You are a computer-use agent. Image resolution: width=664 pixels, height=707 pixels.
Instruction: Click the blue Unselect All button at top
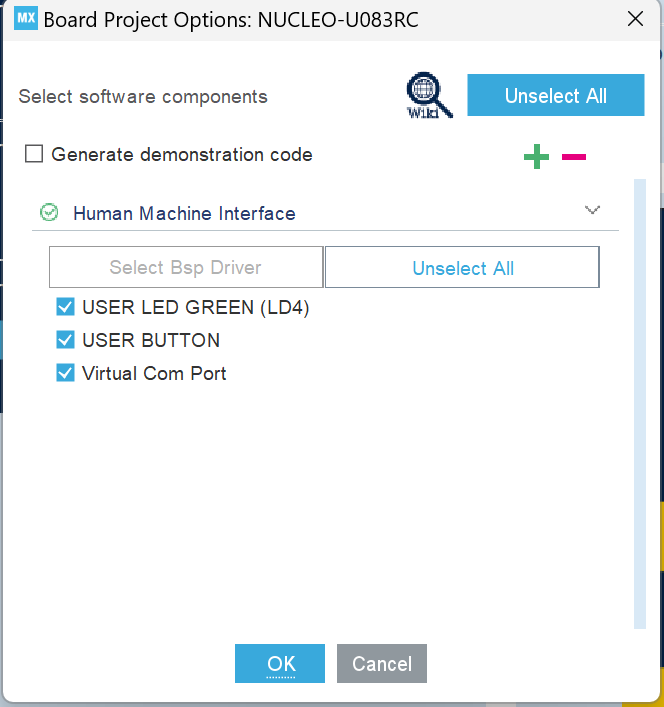(x=555, y=95)
